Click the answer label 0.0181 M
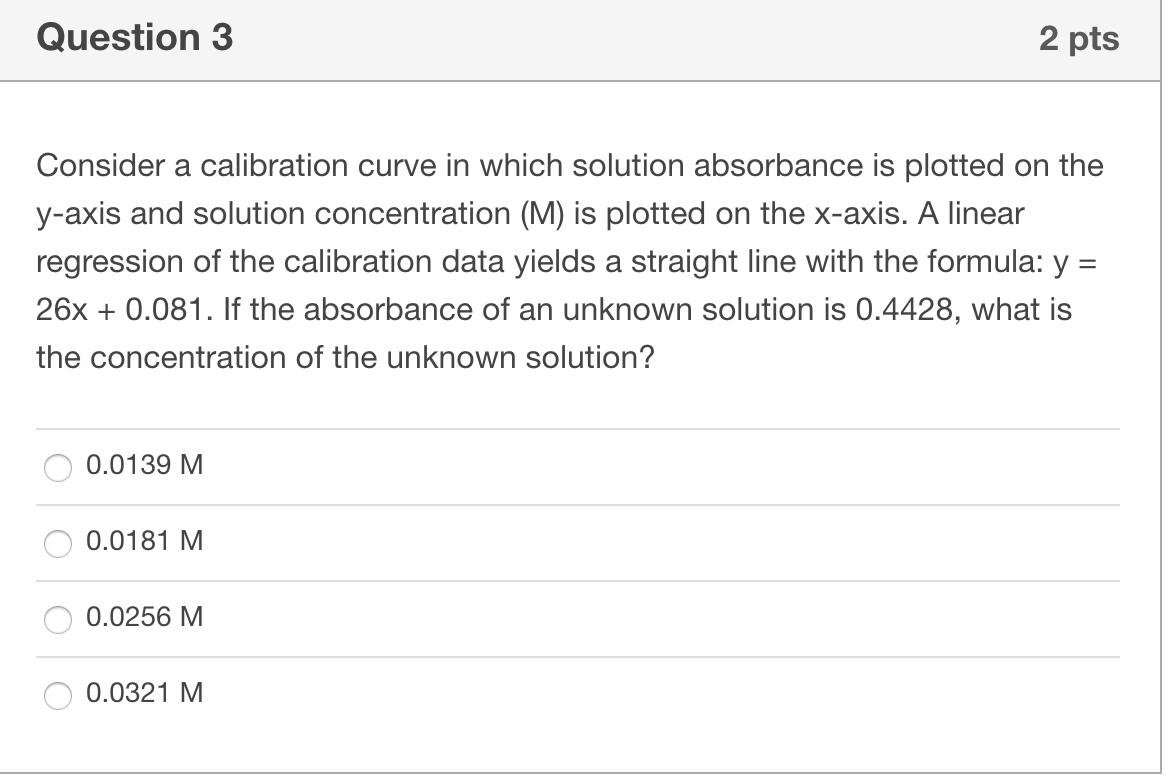The image size is (1168, 782). [x=144, y=541]
